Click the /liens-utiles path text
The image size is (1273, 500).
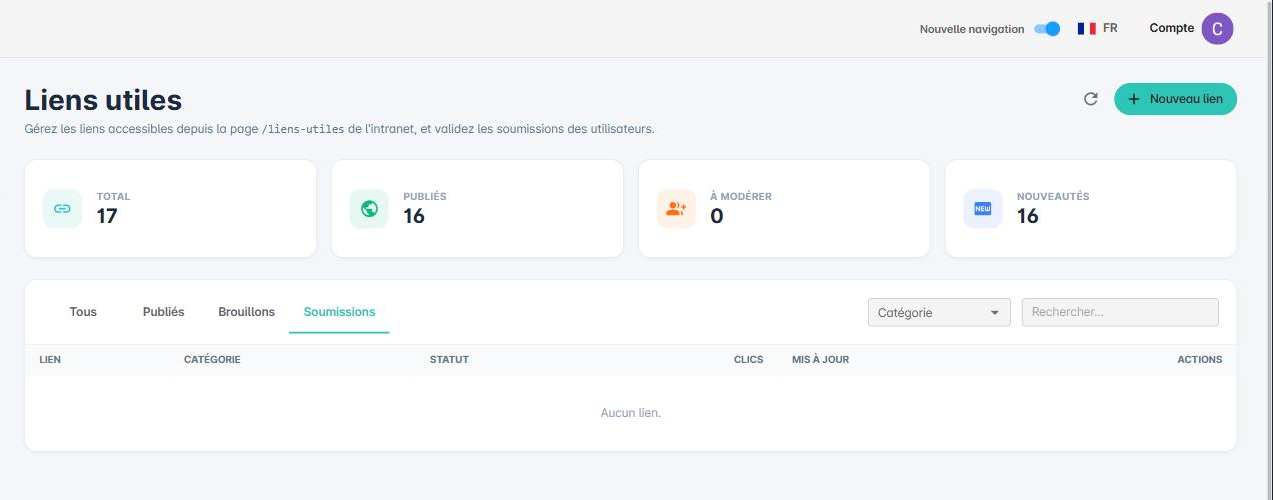click(303, 129)
